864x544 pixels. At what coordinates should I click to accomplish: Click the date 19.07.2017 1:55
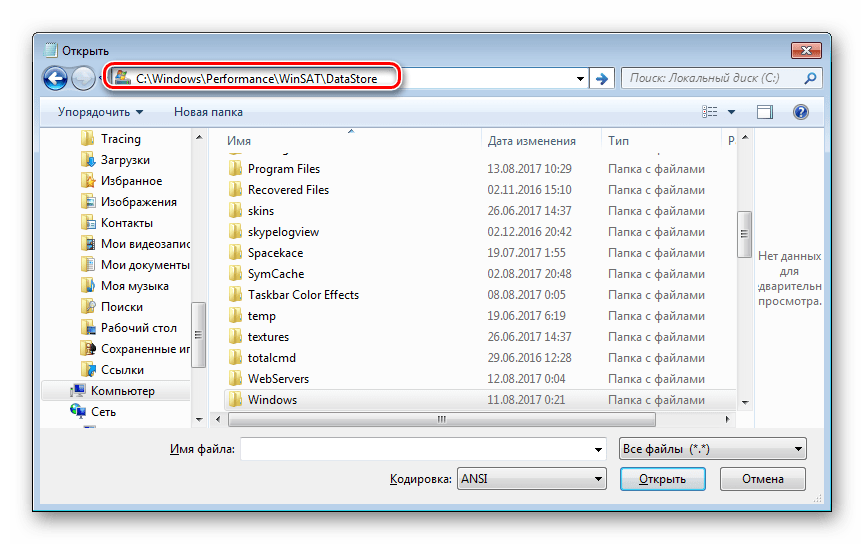(x=526, y=252)
